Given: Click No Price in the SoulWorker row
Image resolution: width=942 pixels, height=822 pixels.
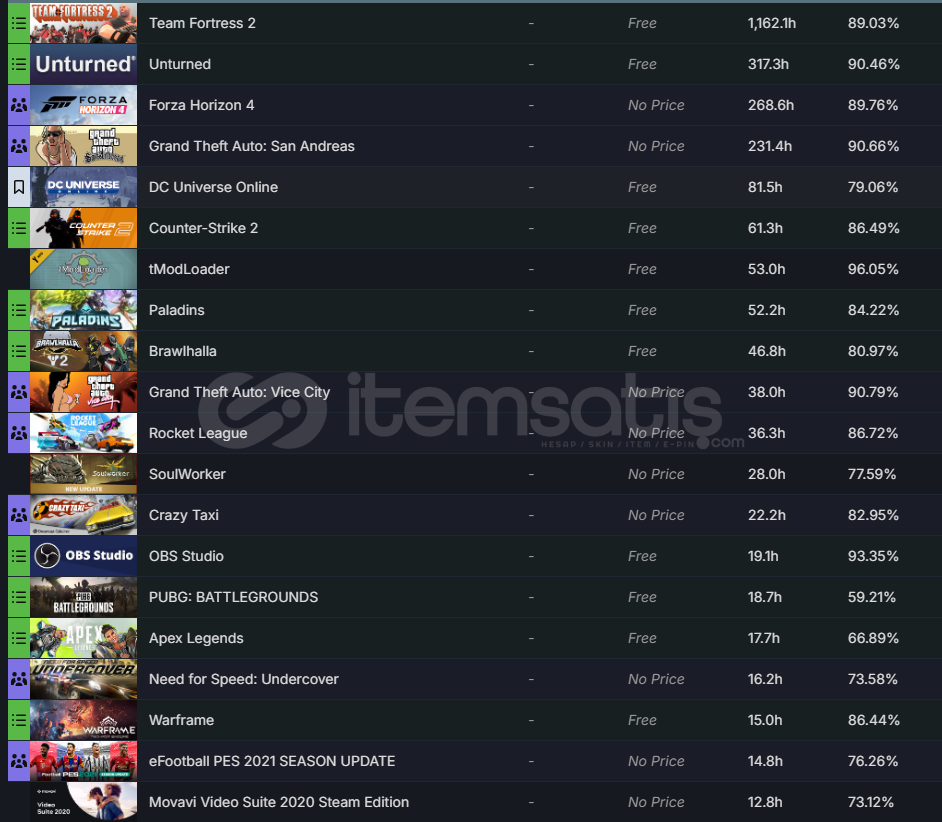Looking at the screenshot, I should pos(656,474).
